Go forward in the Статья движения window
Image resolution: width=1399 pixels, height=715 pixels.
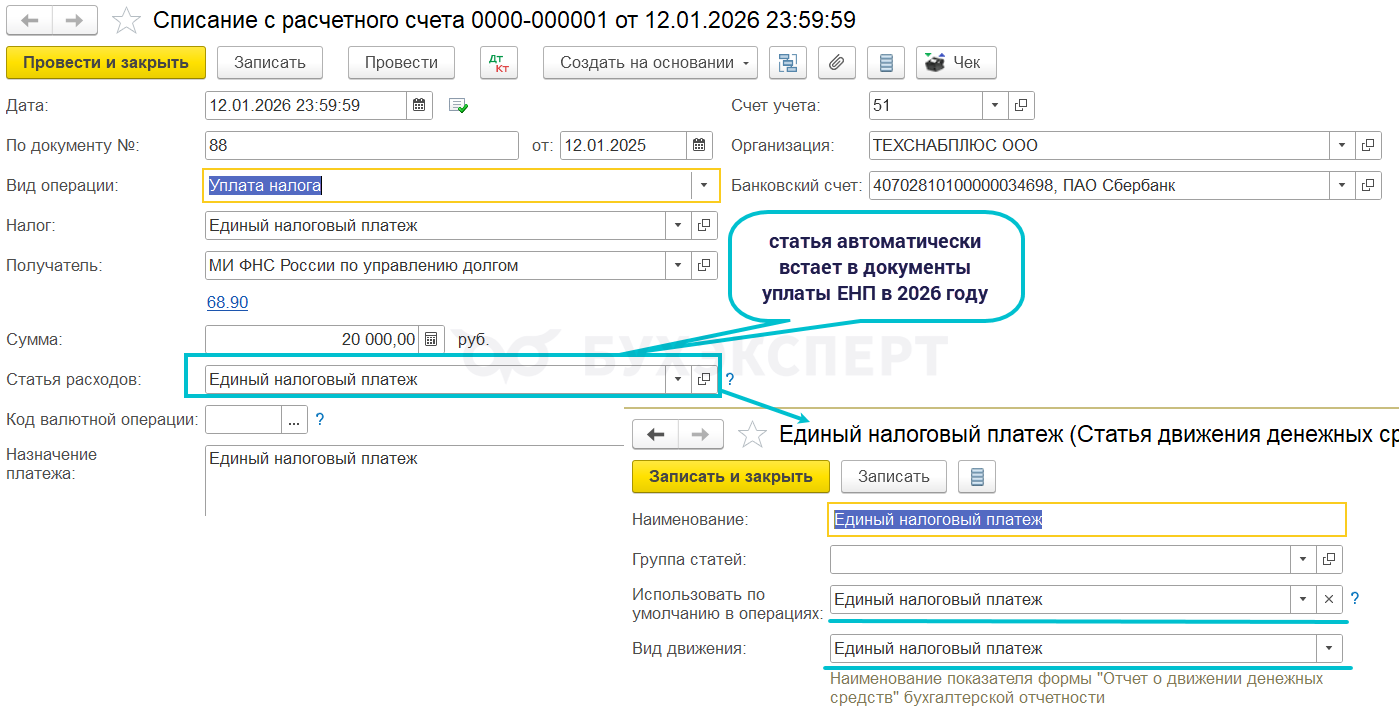(x=700, y=434)
